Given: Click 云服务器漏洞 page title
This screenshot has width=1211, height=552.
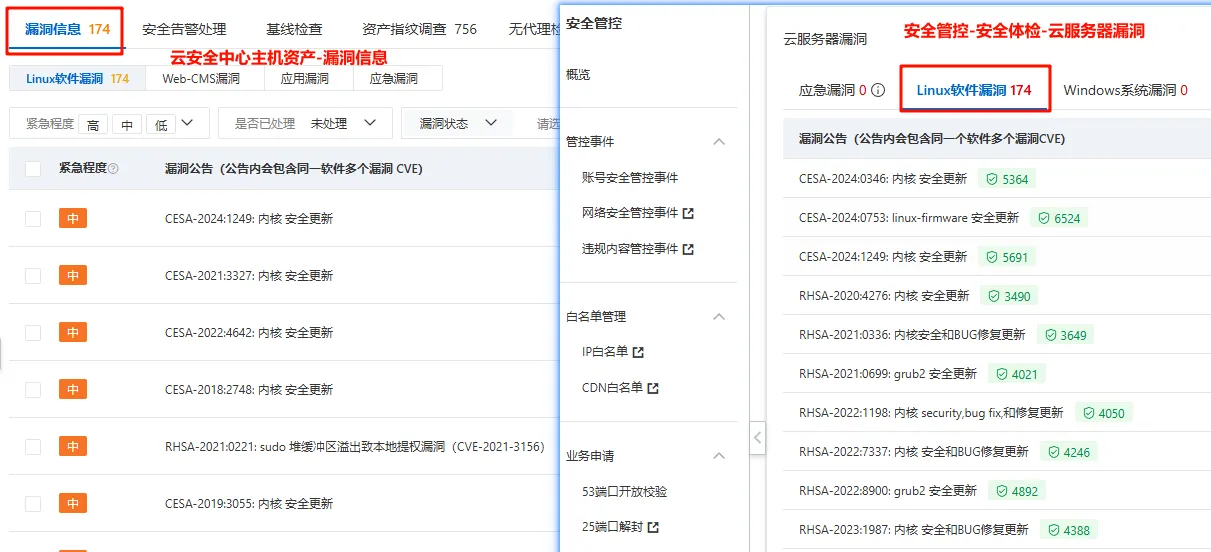Looking at the screenshot, I should click(x=825, y=39).
